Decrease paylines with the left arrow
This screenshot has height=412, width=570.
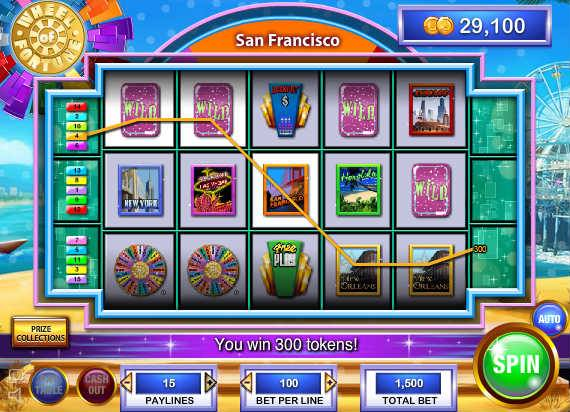coord(127,383)
